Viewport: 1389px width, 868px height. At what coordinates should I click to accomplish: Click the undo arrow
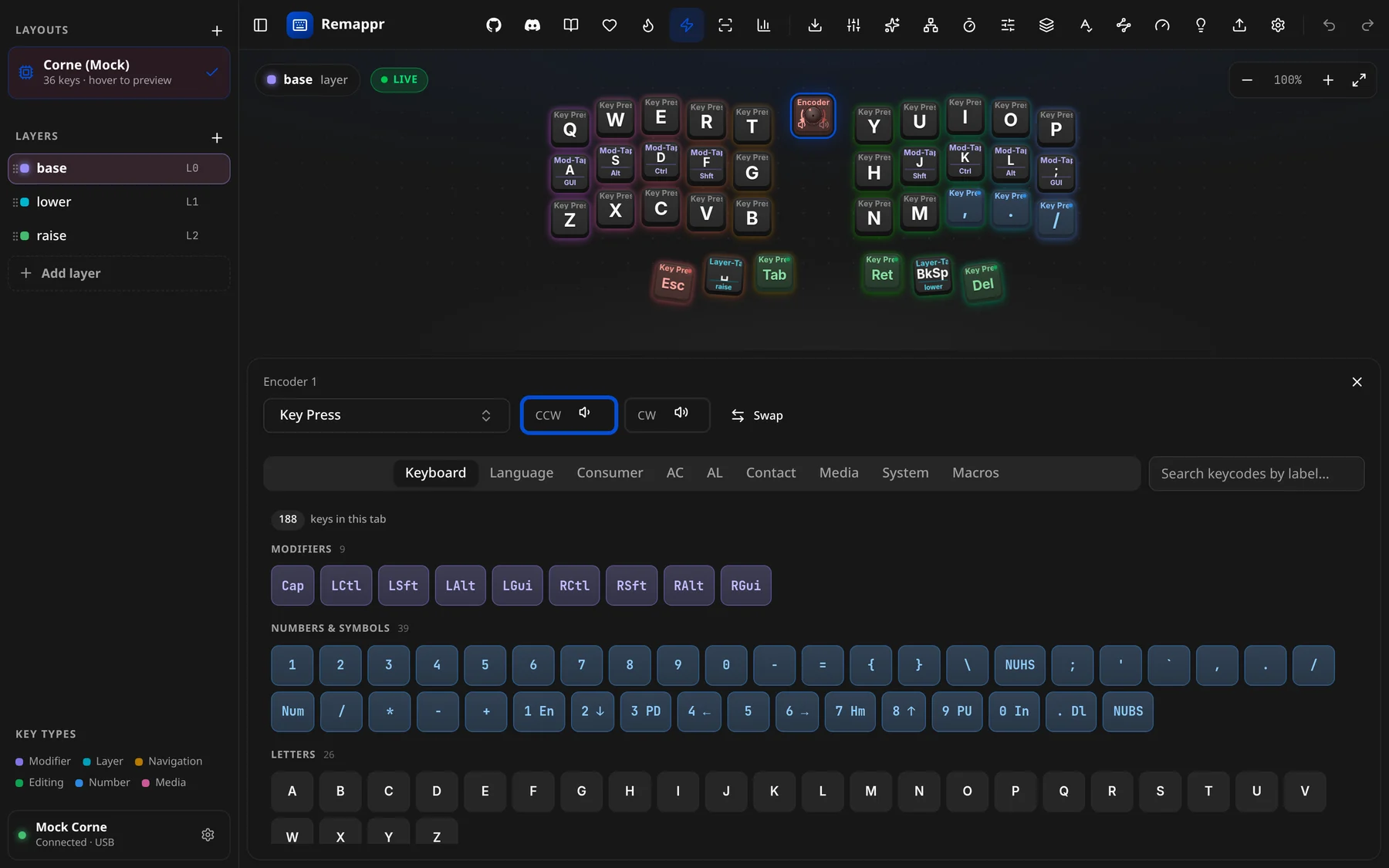1329,25
